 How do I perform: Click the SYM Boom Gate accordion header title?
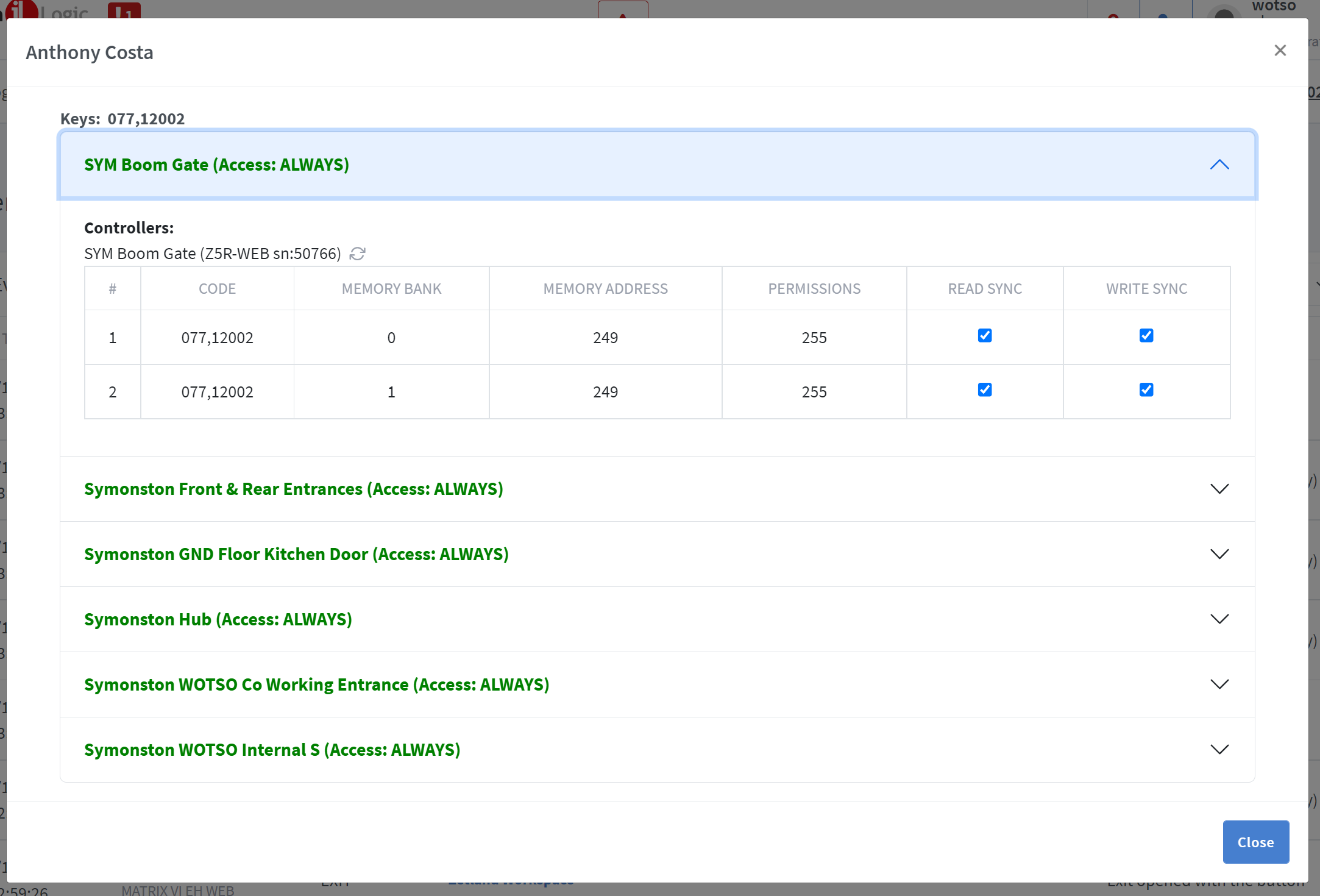pos(216,165)
